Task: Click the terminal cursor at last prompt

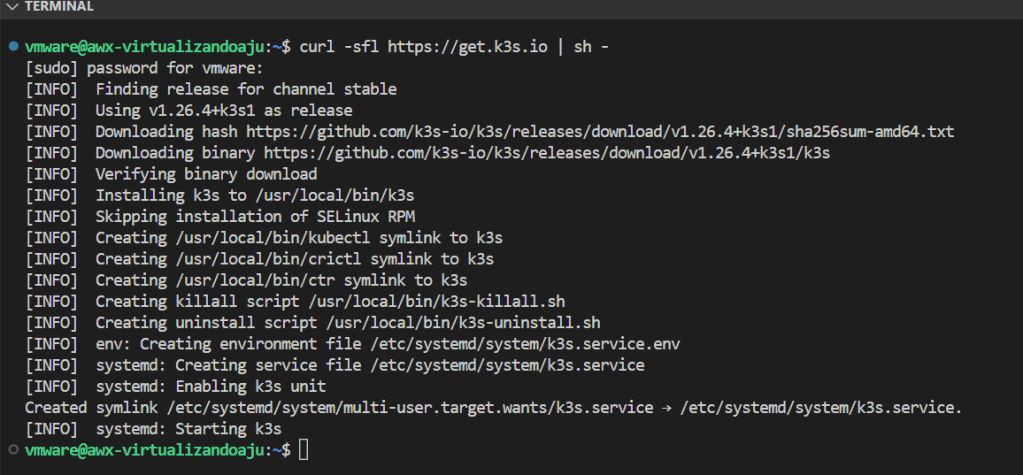Action: (303, 450)
